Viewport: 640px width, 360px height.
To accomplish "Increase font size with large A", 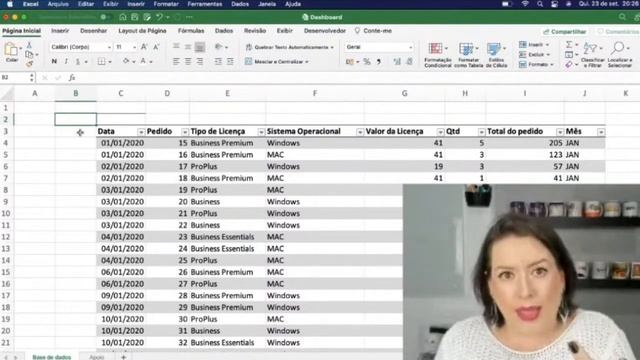I will coord(144,47).
